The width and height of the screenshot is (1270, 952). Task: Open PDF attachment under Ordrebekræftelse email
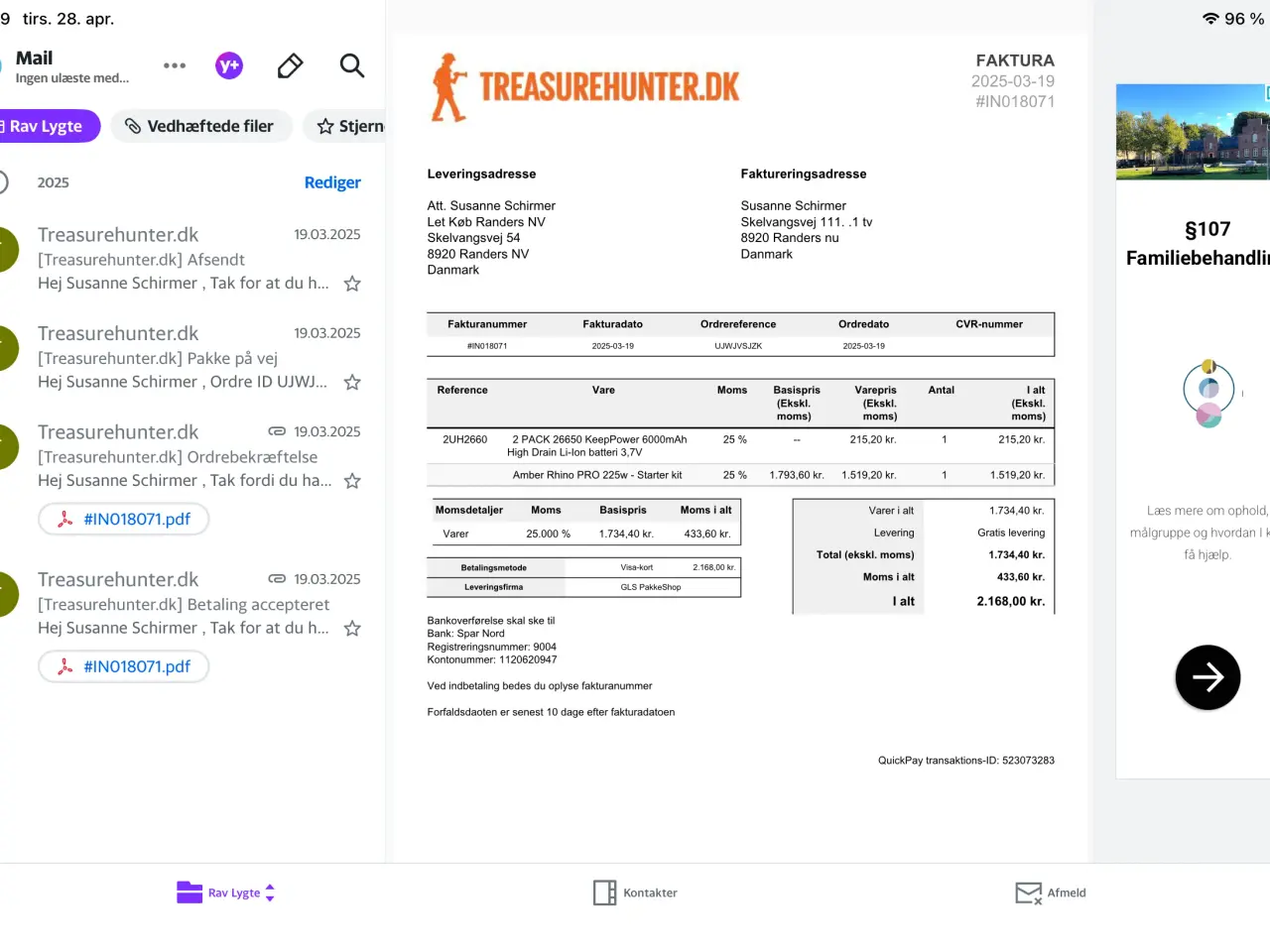pos(124,519)
